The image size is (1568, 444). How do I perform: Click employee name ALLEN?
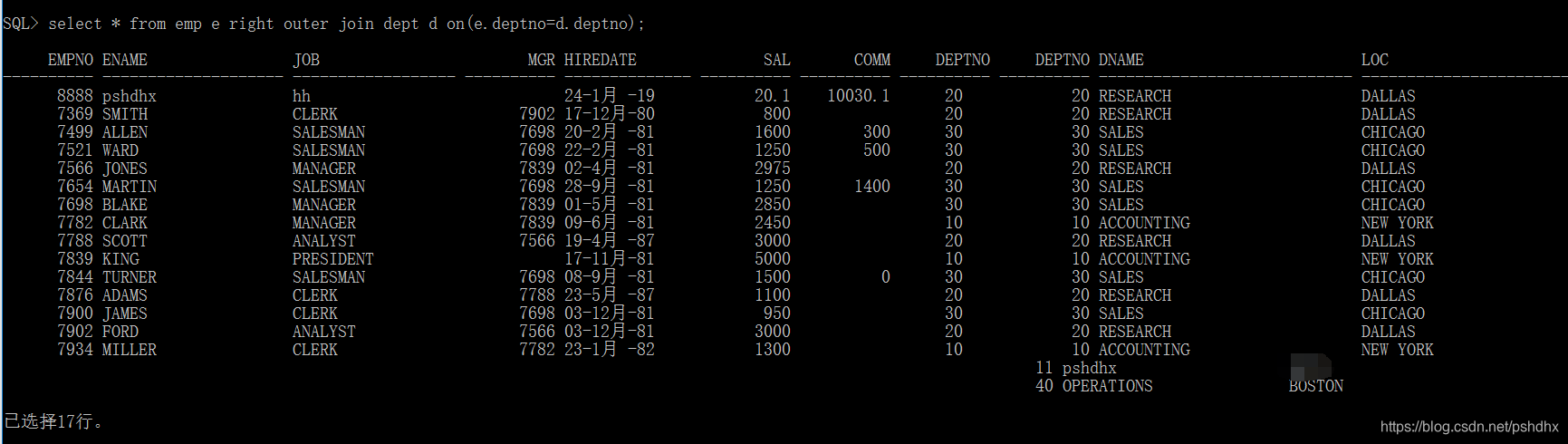coord(125,132)
